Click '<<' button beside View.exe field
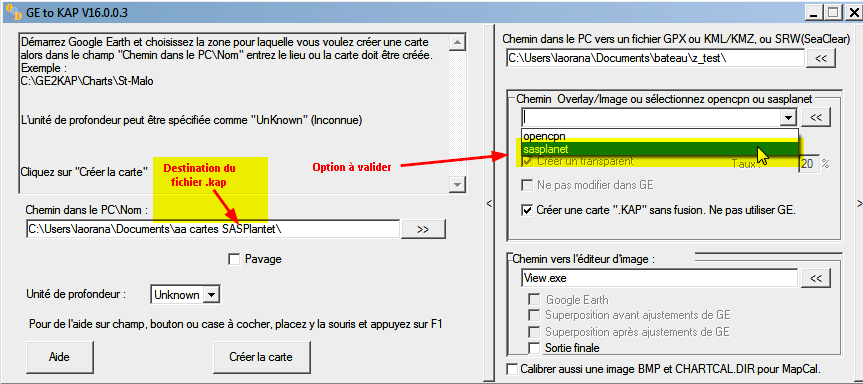The height and width of the screenshot is (384, 863). [x=816, y=278]
